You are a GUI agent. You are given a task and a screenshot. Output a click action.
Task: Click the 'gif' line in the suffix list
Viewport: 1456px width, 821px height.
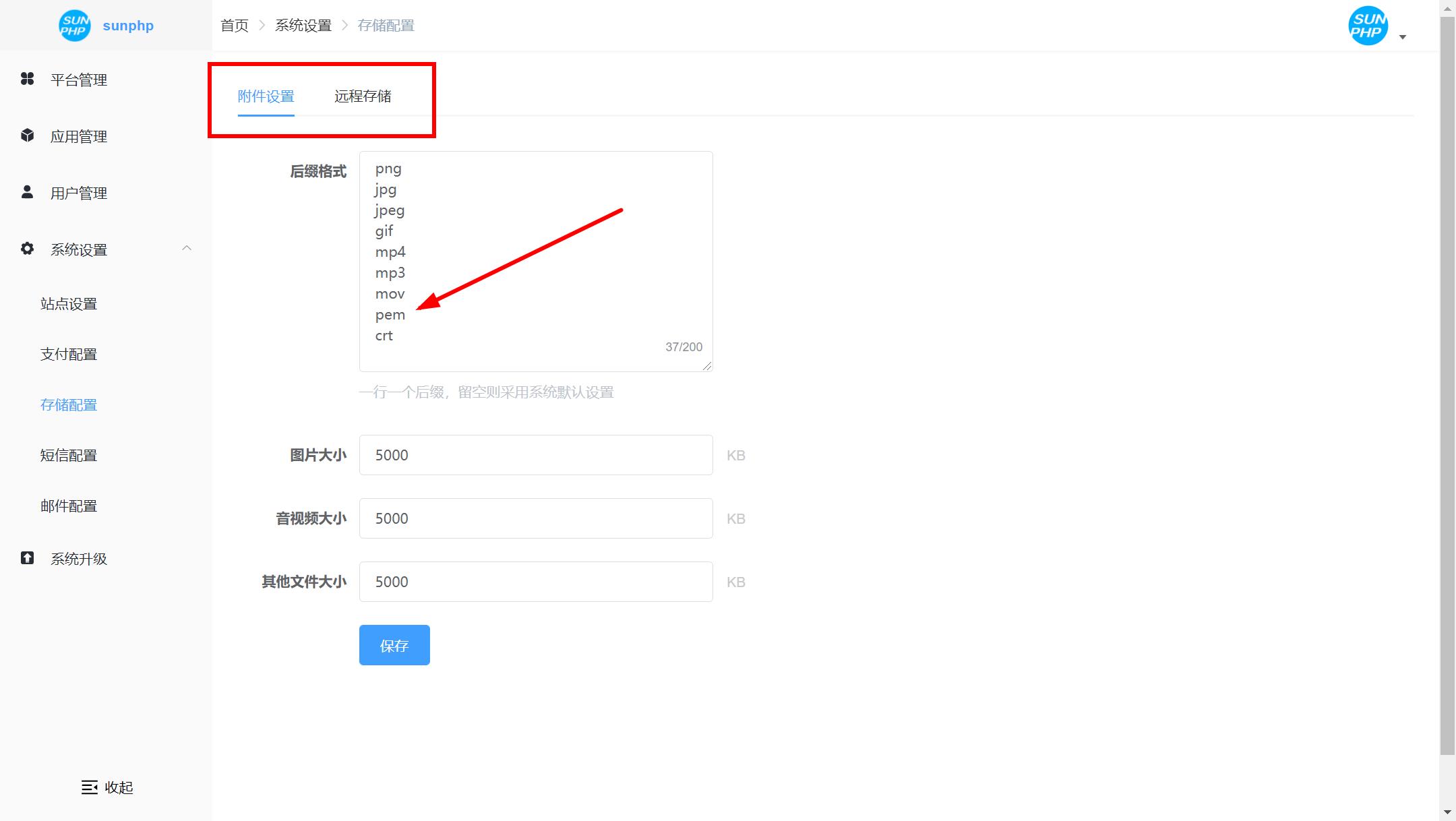(x=384, y=232)
